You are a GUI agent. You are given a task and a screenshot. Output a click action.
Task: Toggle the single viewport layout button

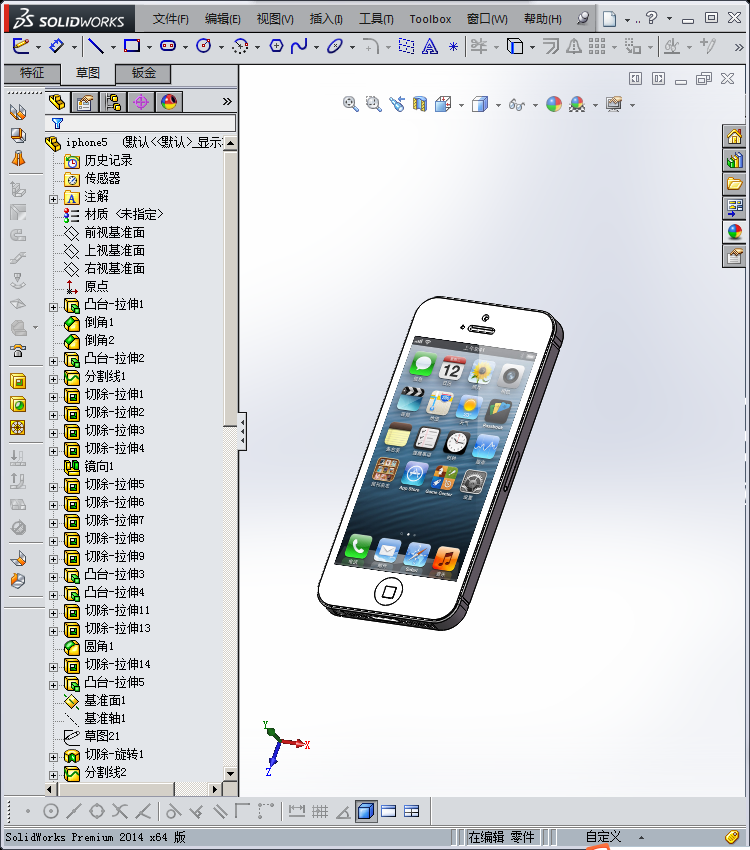click(x=389, y=812)
